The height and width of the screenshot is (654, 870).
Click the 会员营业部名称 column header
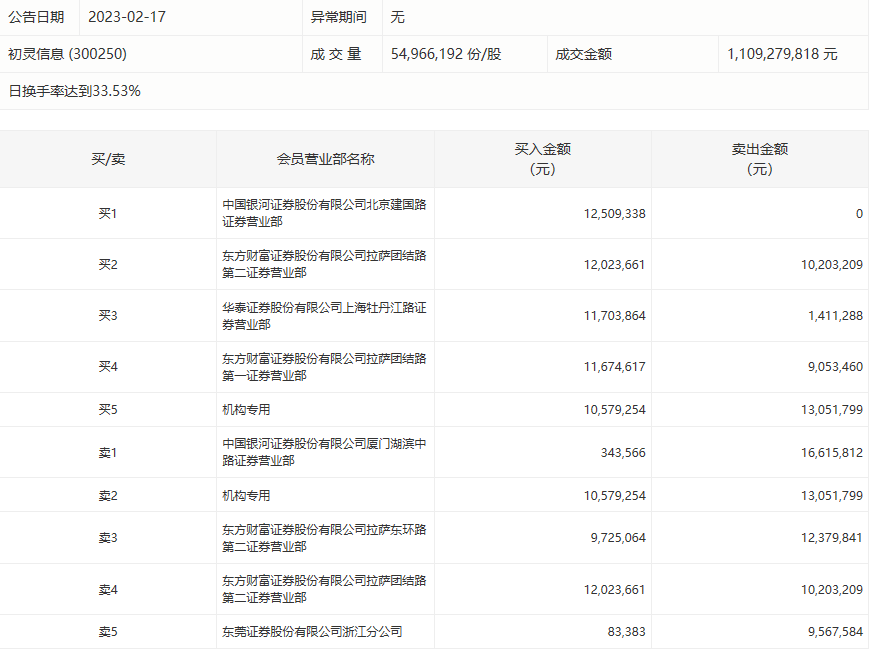pyautogui.click(x=326, y=159)
